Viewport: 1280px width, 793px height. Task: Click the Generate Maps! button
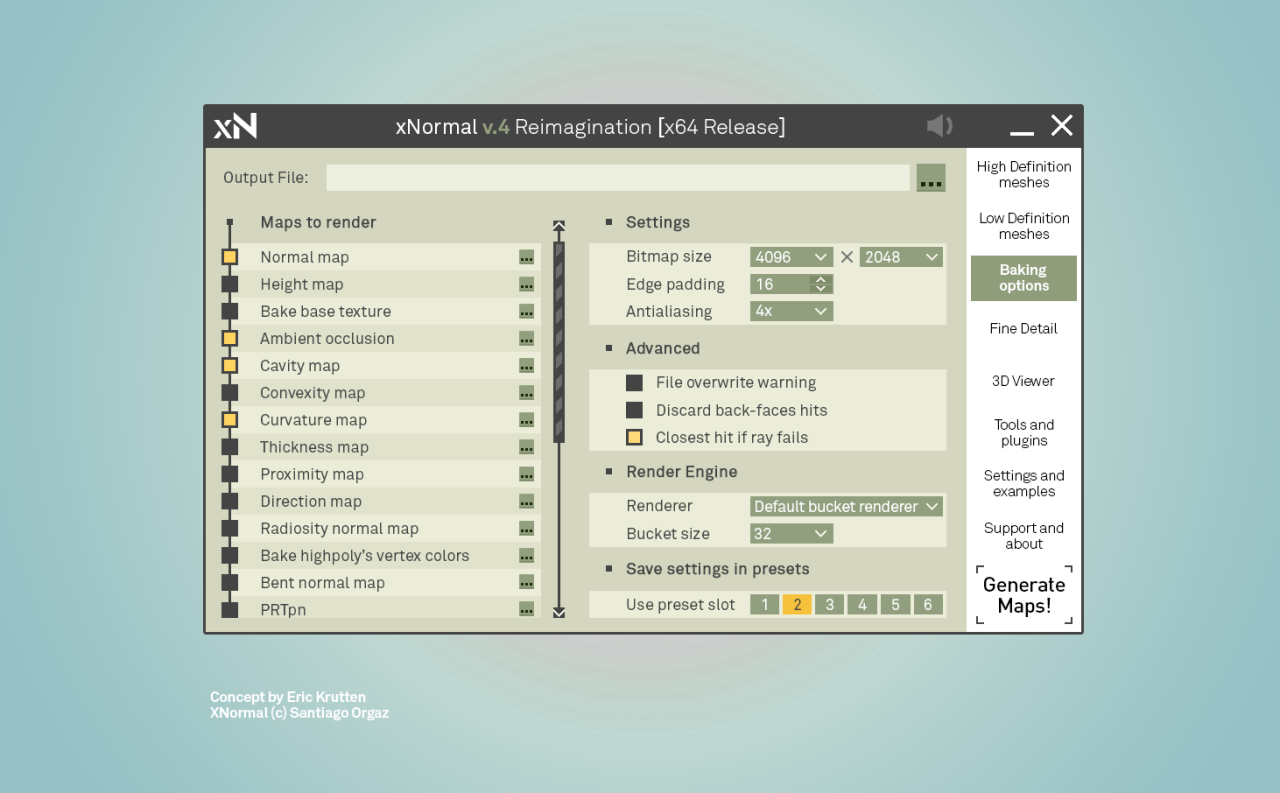pos(1024,595)
